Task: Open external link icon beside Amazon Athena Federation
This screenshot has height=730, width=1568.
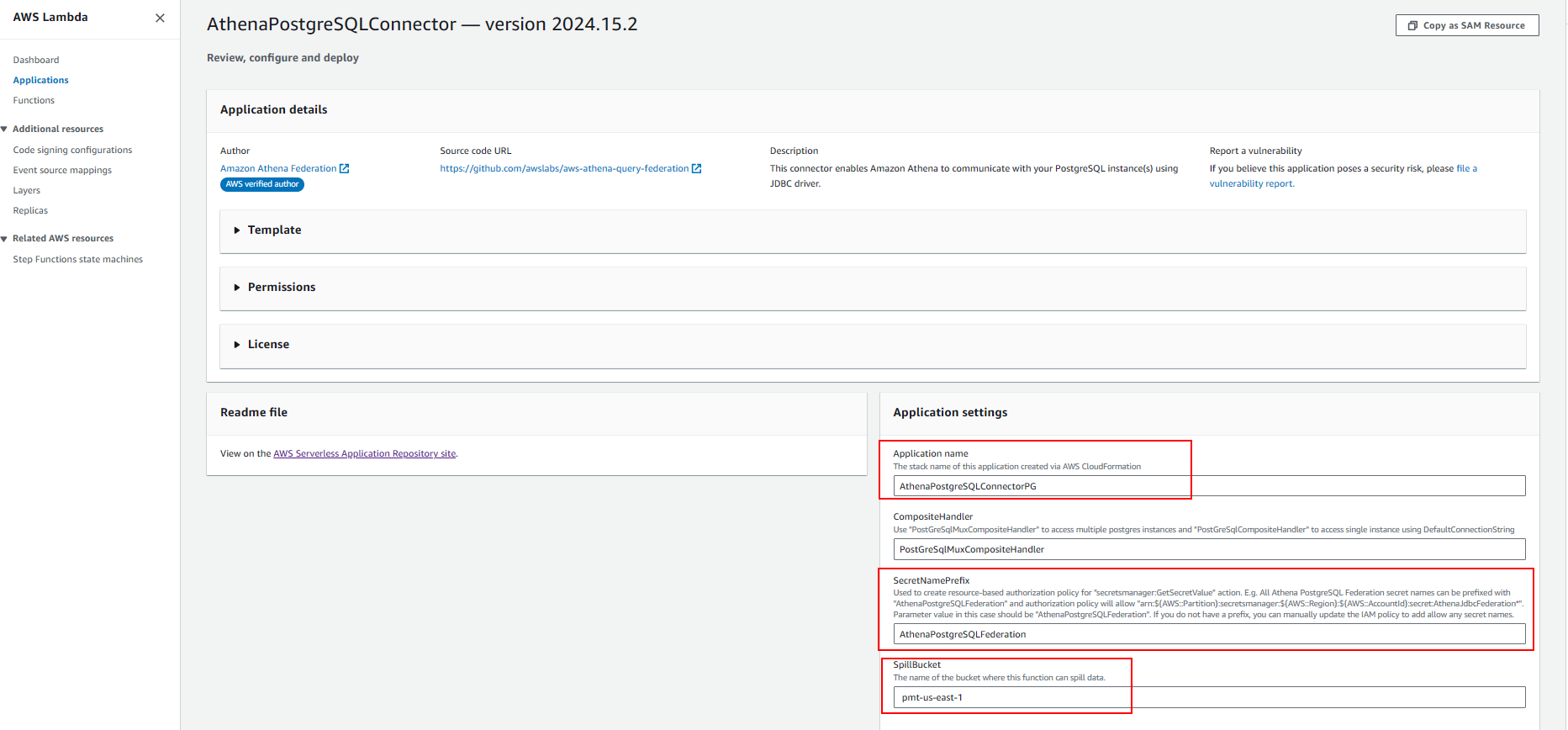Action: point(344,169)
